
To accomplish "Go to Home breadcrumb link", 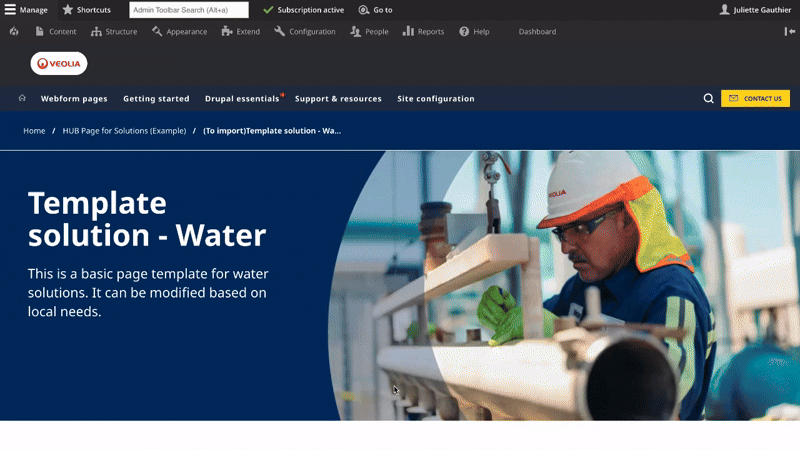I will coord(34,131).
